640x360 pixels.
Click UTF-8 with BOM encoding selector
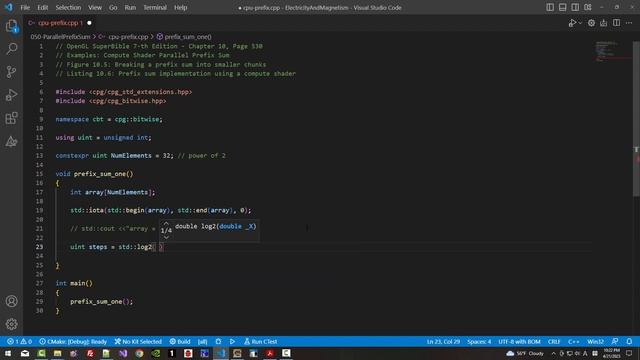[519, 341]
